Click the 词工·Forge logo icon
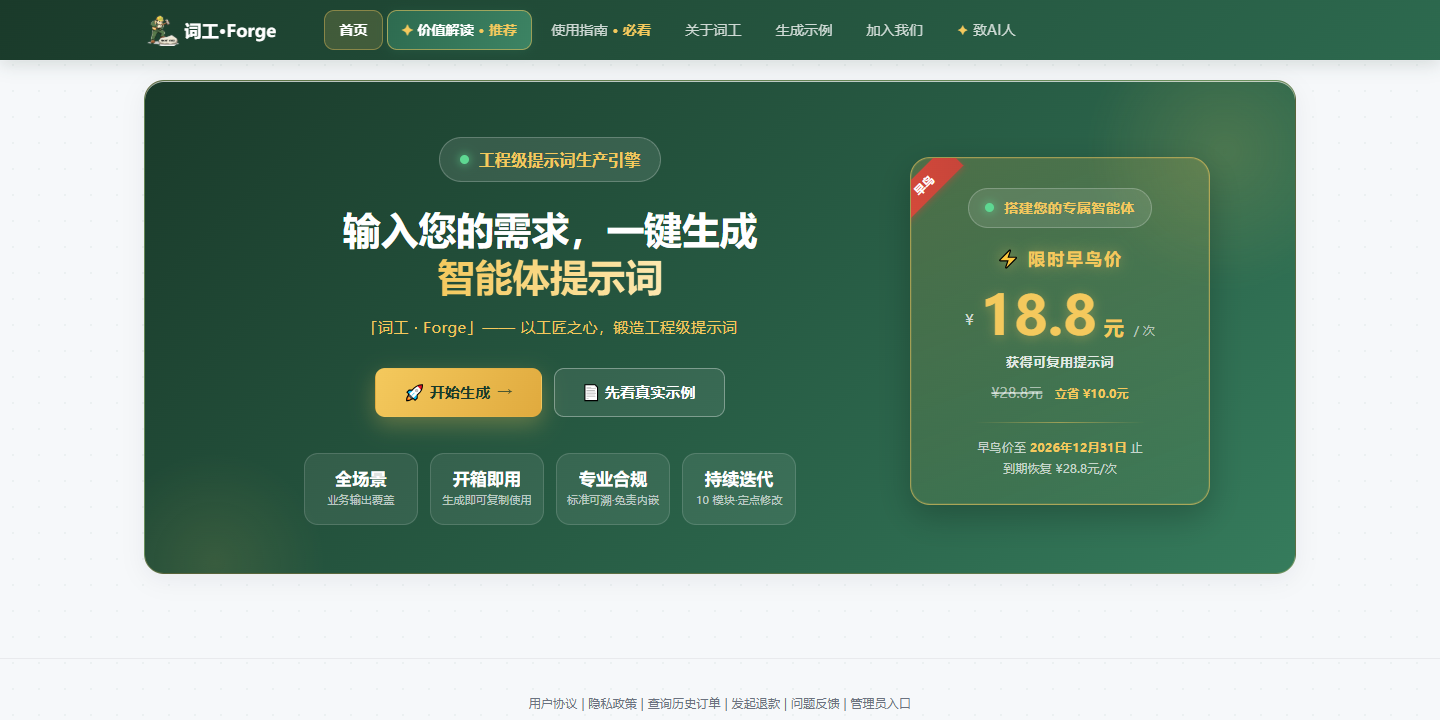Image resolution: width=1440 pixels, height=720 pixels. [162, 30]
